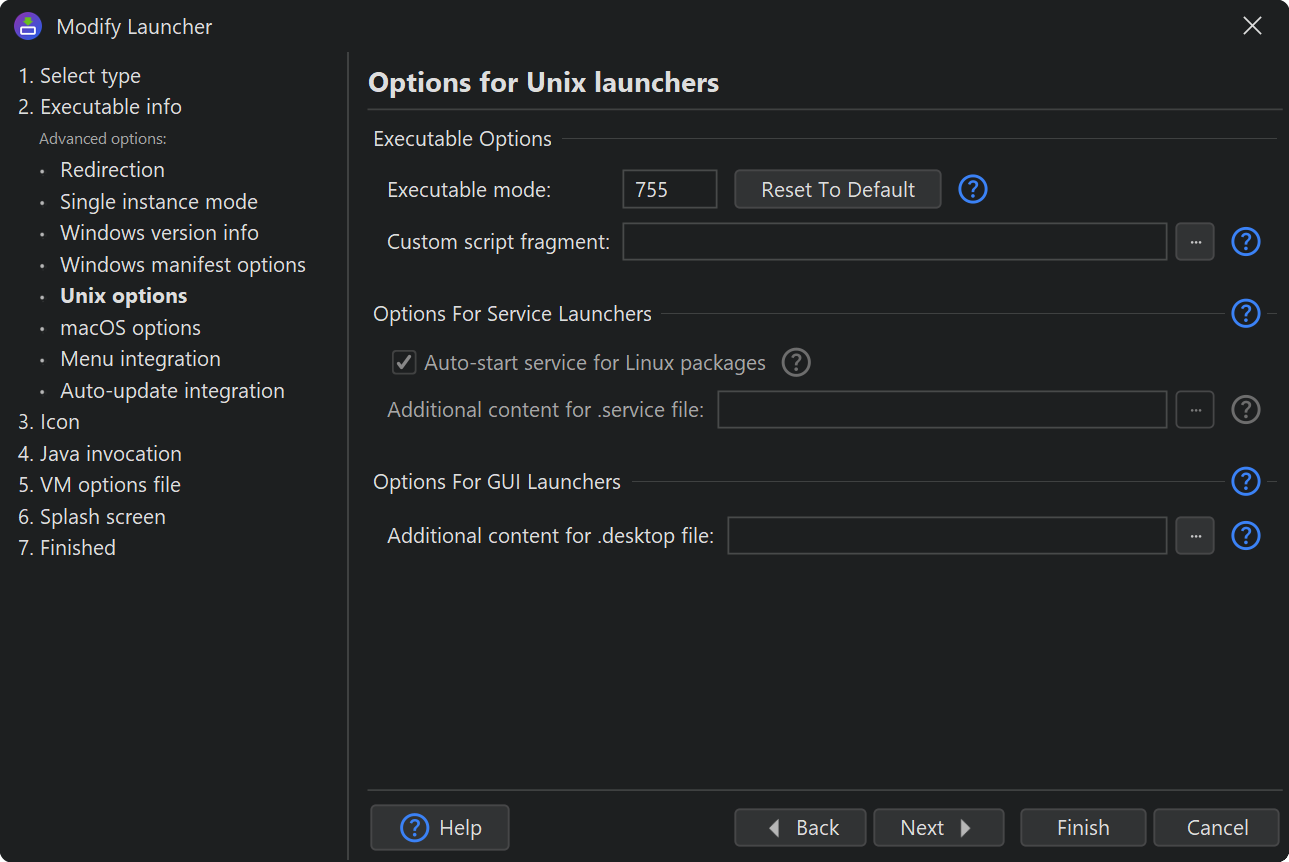Click the Next button
This screenshot has height=862, width=1289.
coord(937,828)
